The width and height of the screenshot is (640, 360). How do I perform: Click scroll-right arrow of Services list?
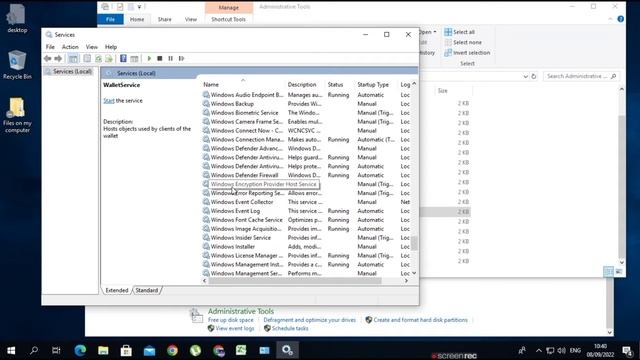pyautogui.click(x=406, y=281)
